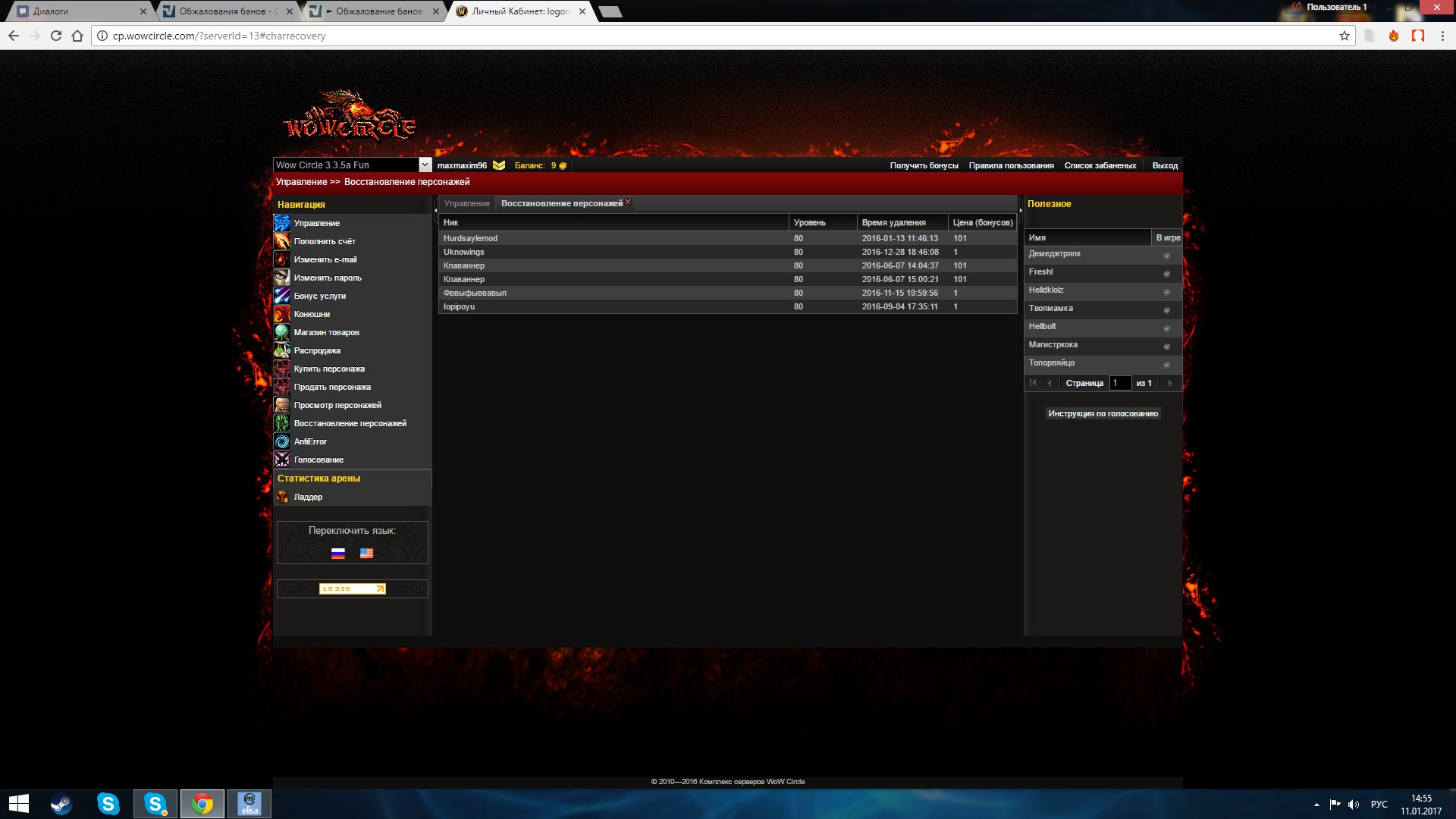Collapse the right Полезное panel splitter
The width and height of the screenshot is (1456, 819).
pyautogui.click(x=1021, y=210)
